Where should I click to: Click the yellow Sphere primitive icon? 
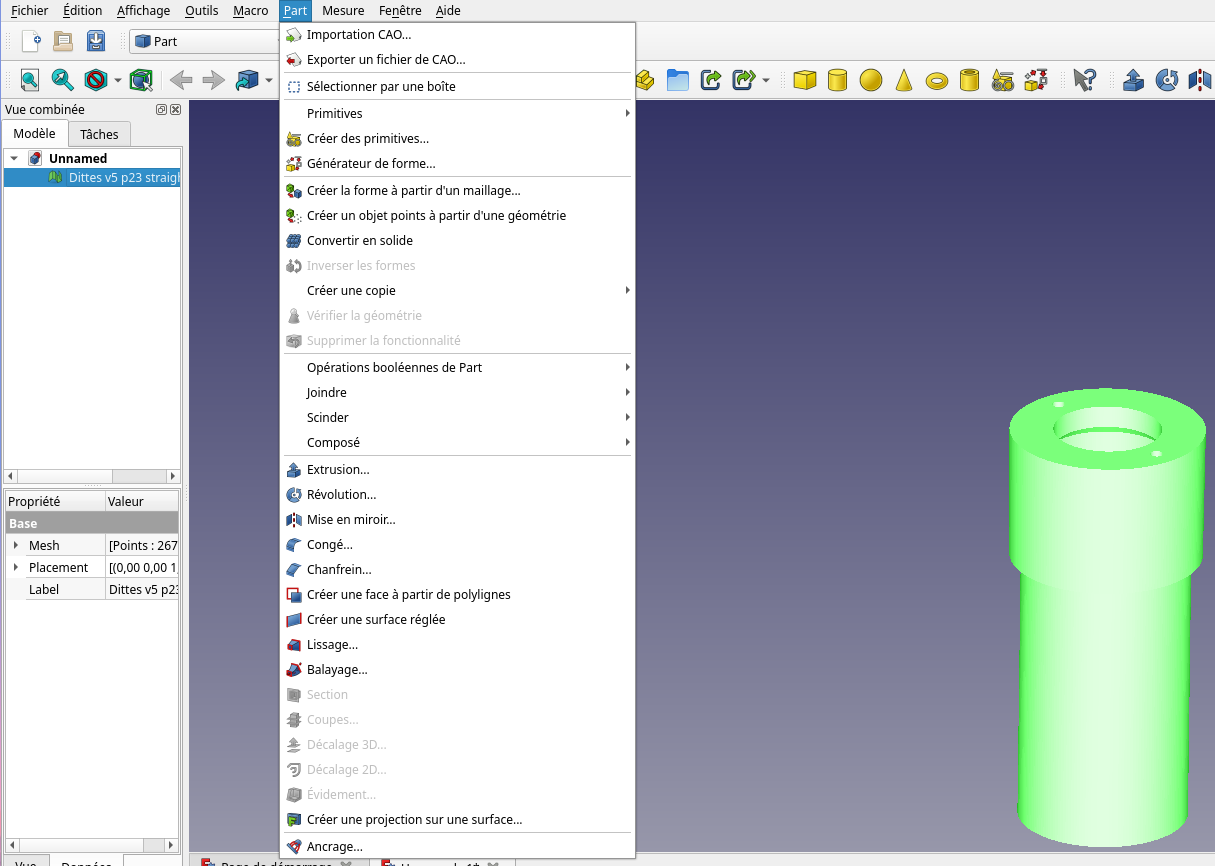871,80
